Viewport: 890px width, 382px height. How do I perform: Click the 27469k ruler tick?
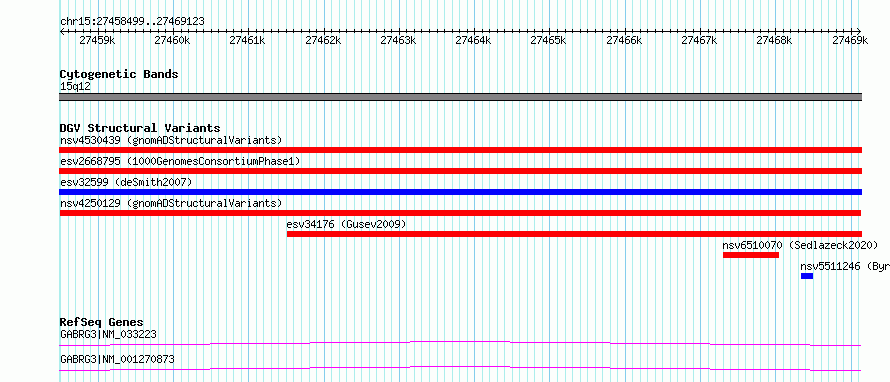pos(850,40)
